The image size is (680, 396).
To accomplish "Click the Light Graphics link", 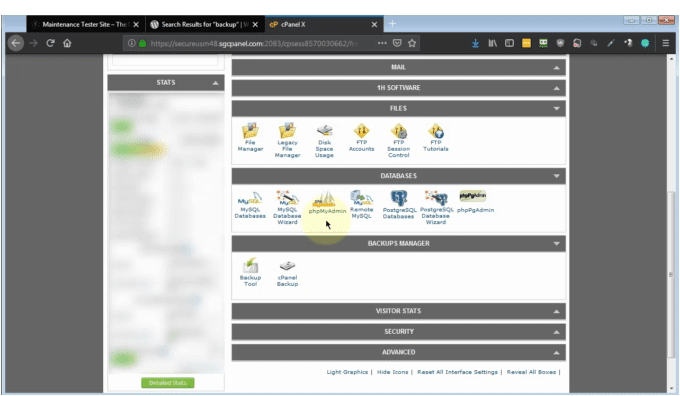I will pyautogui.click(x=347, y=372).
